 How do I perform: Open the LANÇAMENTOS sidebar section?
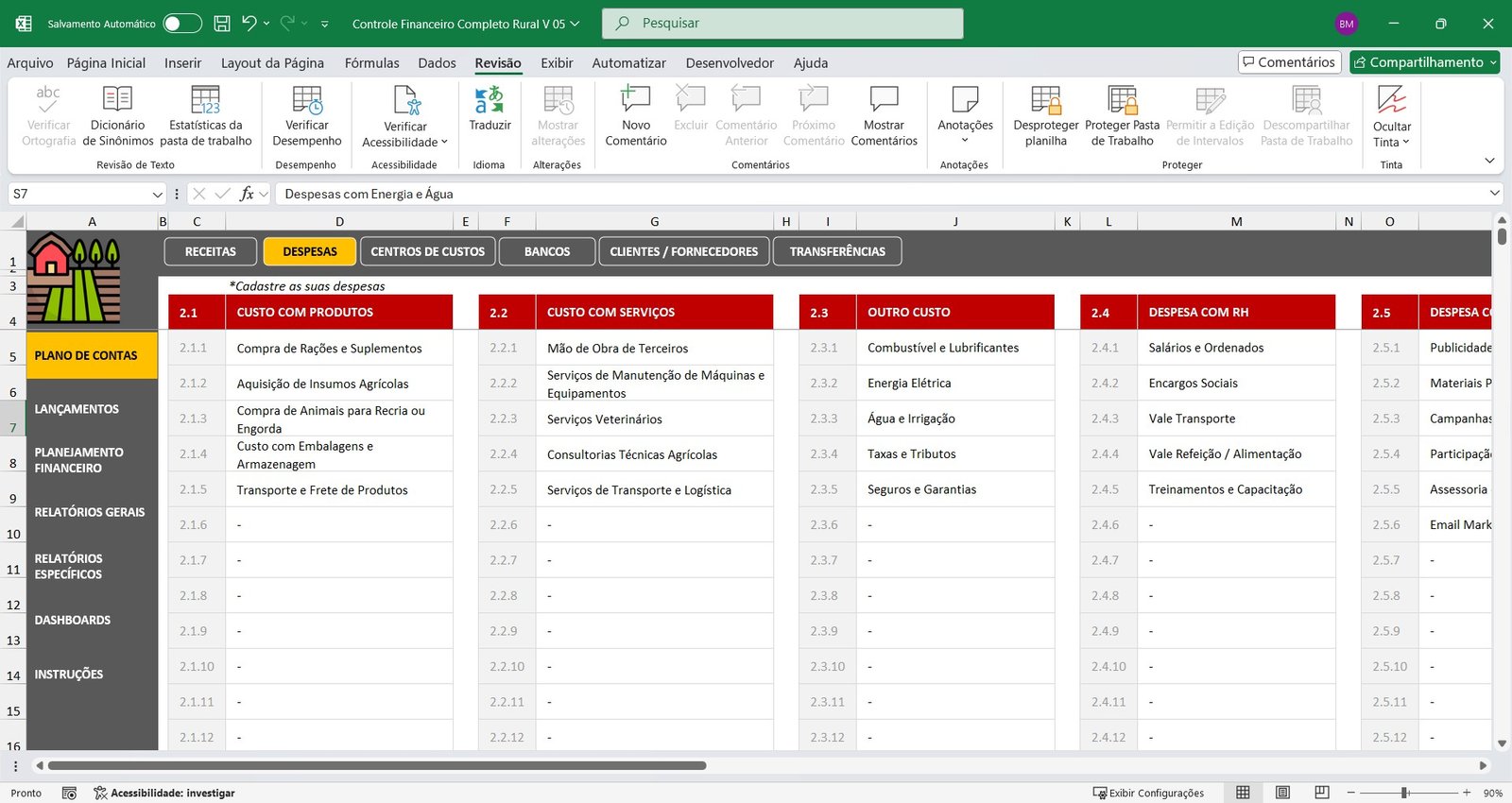pos(77,409)
